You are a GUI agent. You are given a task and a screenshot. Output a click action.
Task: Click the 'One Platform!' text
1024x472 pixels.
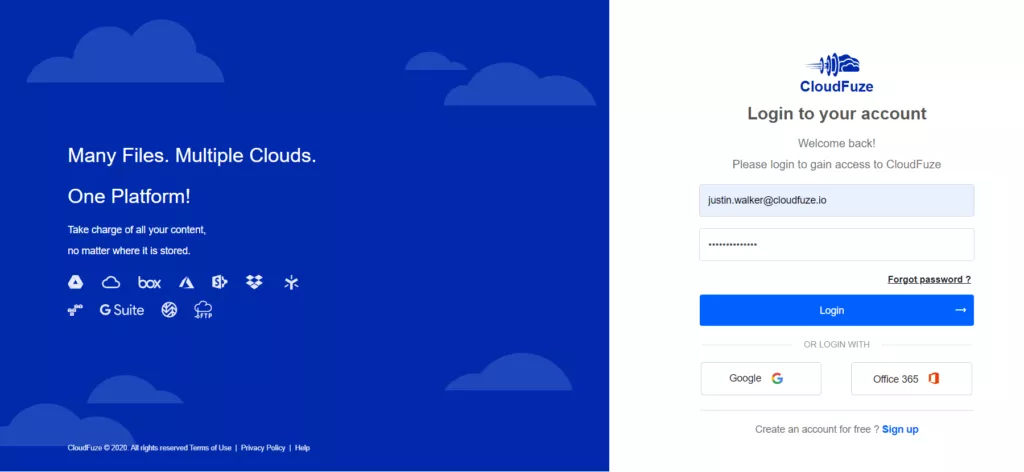(x=129, y=197)
